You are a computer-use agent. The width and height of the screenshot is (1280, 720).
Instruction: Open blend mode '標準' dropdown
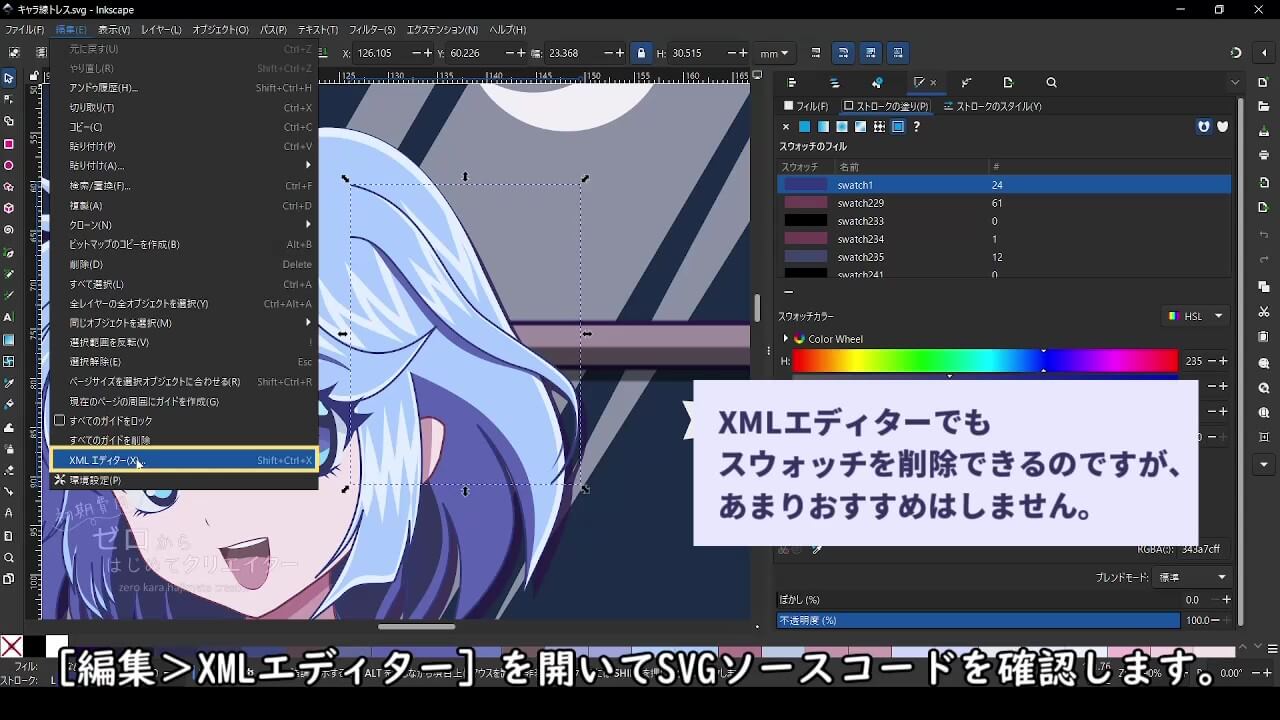(x=1192, y=577)
